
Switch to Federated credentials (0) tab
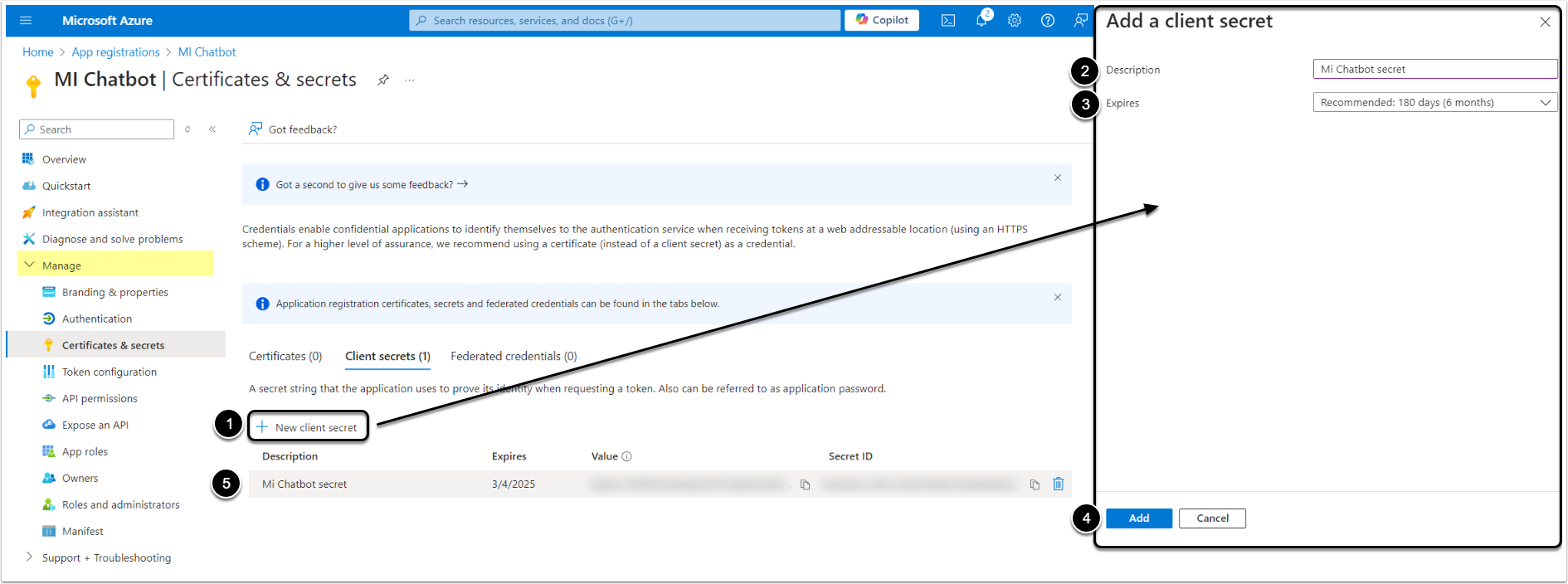tap(514, 356)
